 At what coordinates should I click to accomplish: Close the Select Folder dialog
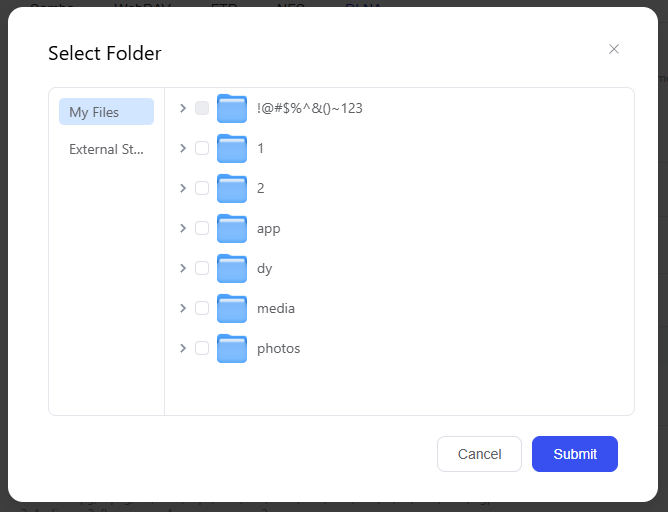(x=614, y=49)
